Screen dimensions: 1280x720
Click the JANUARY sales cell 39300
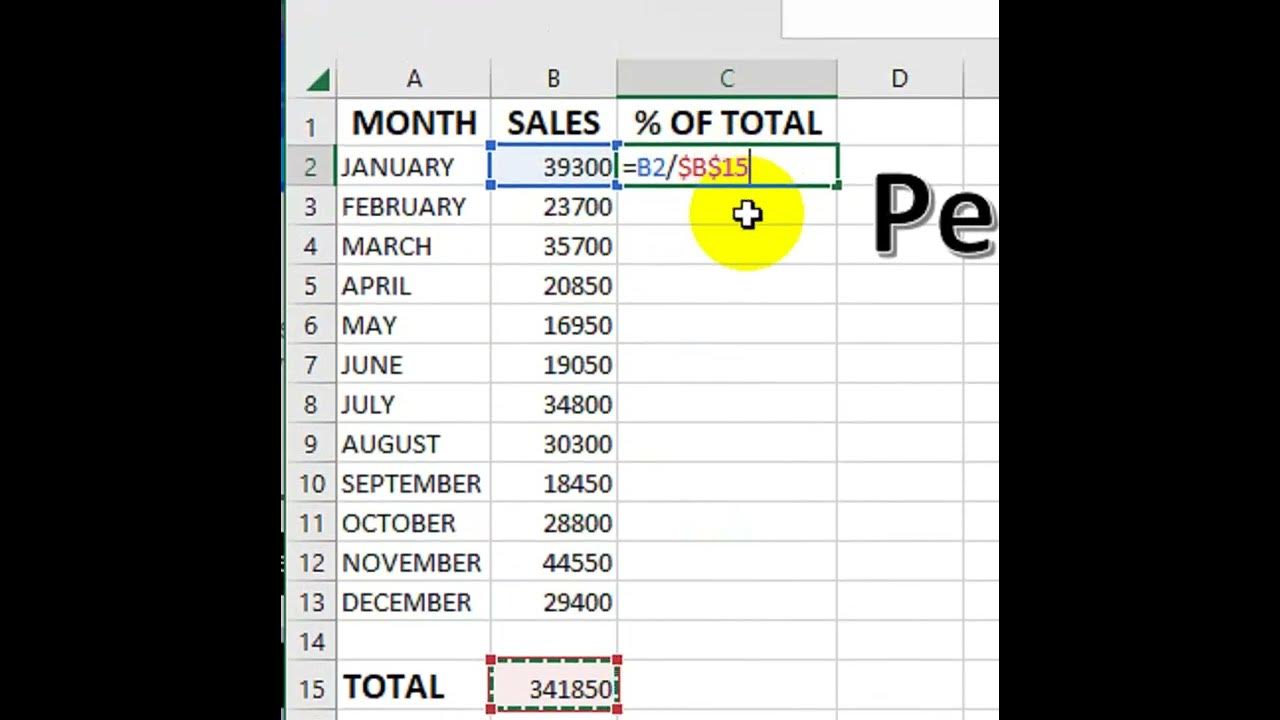554,167
